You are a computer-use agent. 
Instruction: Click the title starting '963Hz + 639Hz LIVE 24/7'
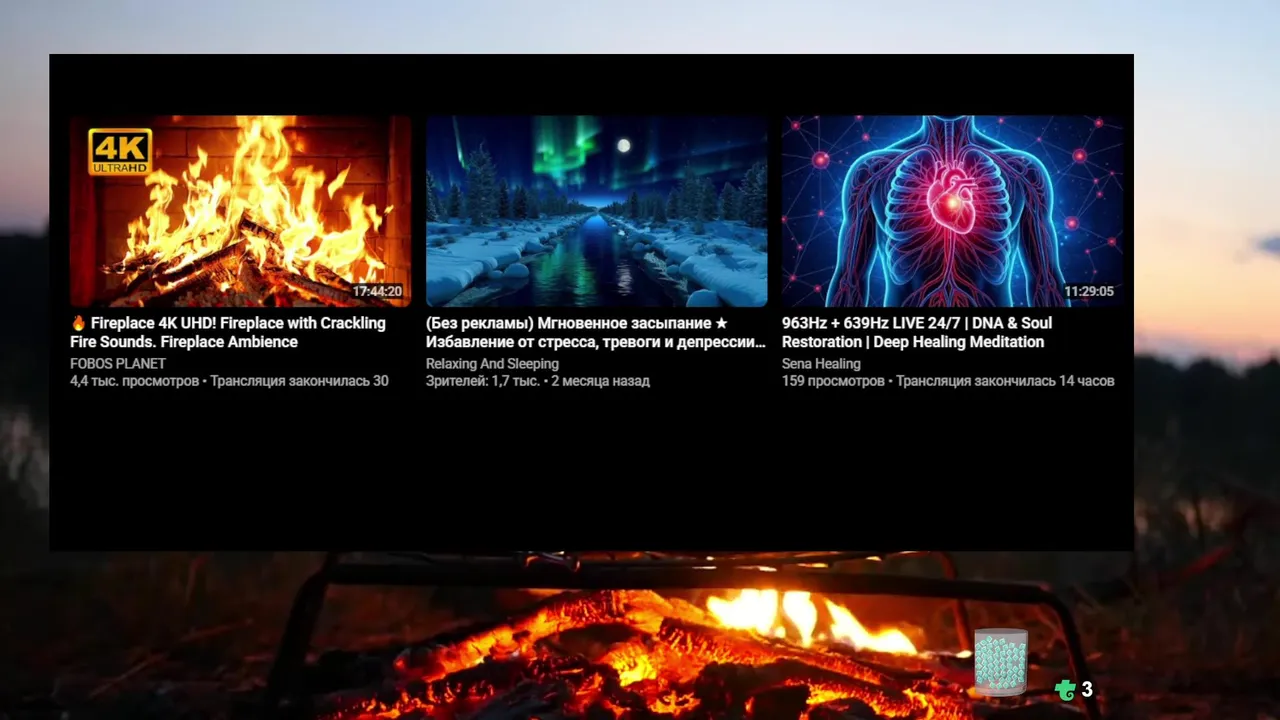point(917,332)
